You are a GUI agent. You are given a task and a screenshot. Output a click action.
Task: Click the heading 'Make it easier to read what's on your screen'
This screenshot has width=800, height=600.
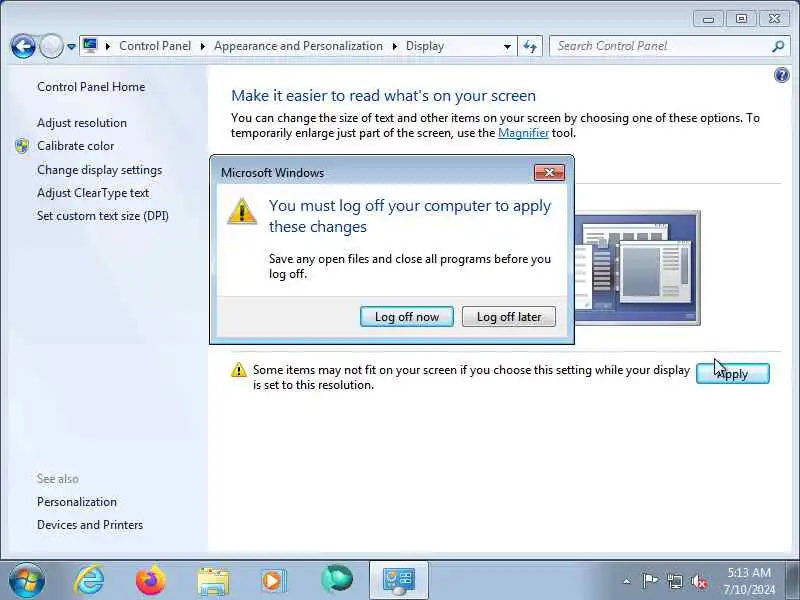tap(383, 96)
